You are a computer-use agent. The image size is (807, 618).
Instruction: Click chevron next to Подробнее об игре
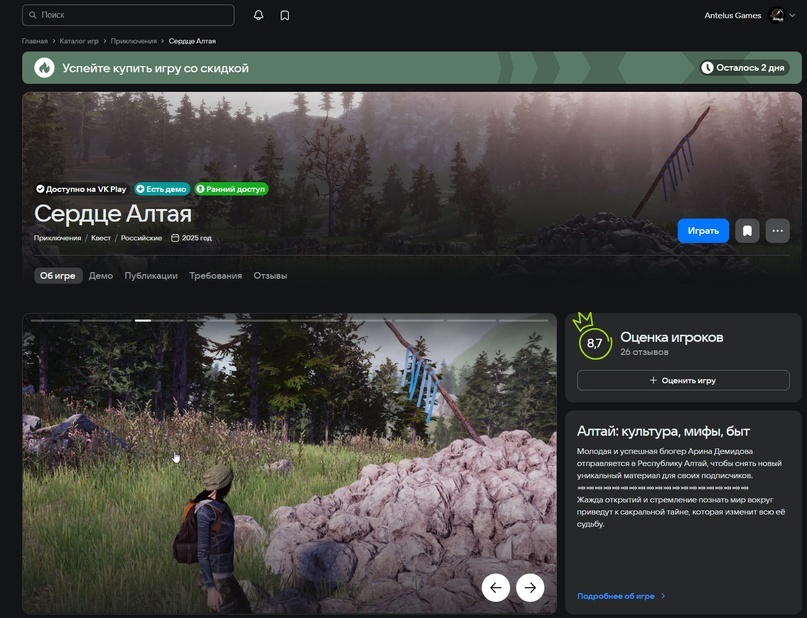point(663,596)
